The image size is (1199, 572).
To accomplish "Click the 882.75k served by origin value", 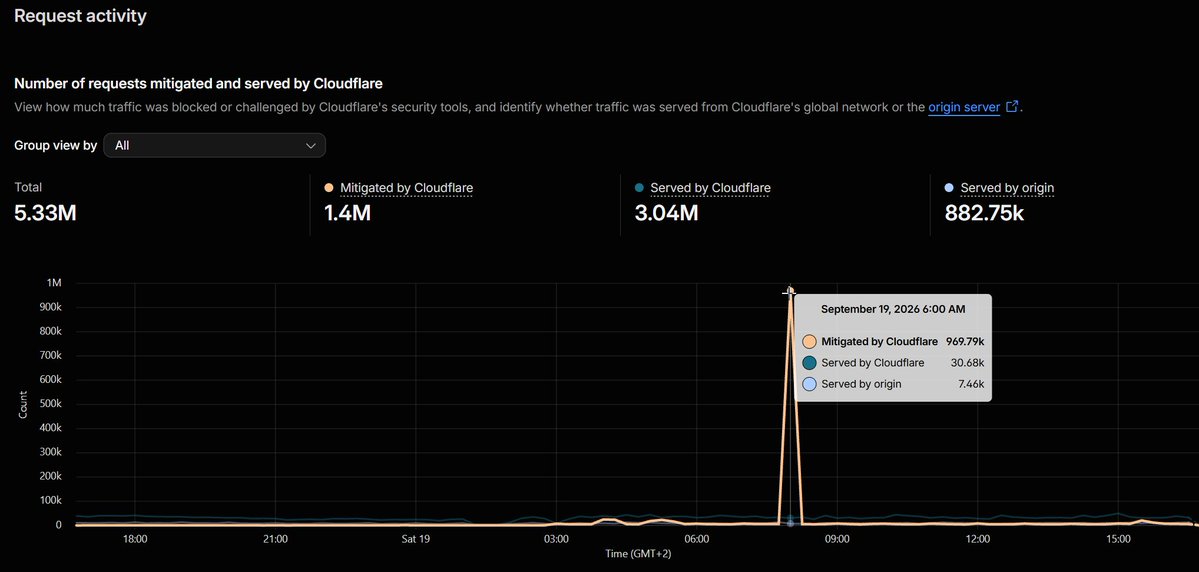I will click(x=984, y=213).
